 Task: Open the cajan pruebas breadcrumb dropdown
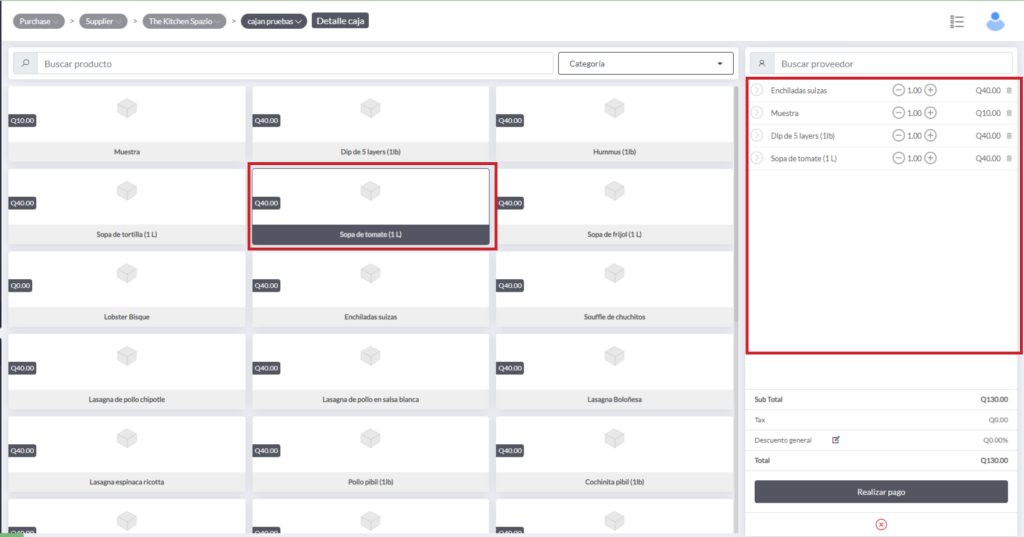(x=273, y=21)
